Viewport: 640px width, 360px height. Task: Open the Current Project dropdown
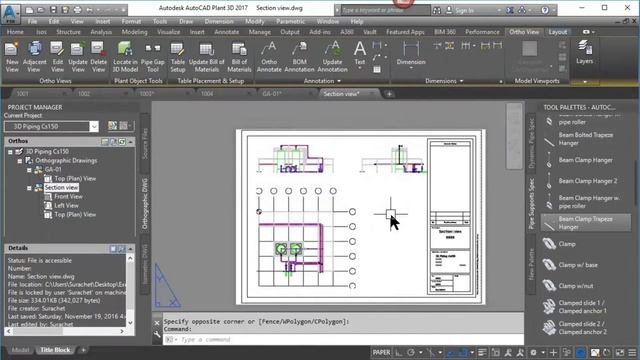pyautogui.click(x=94, y=127)
